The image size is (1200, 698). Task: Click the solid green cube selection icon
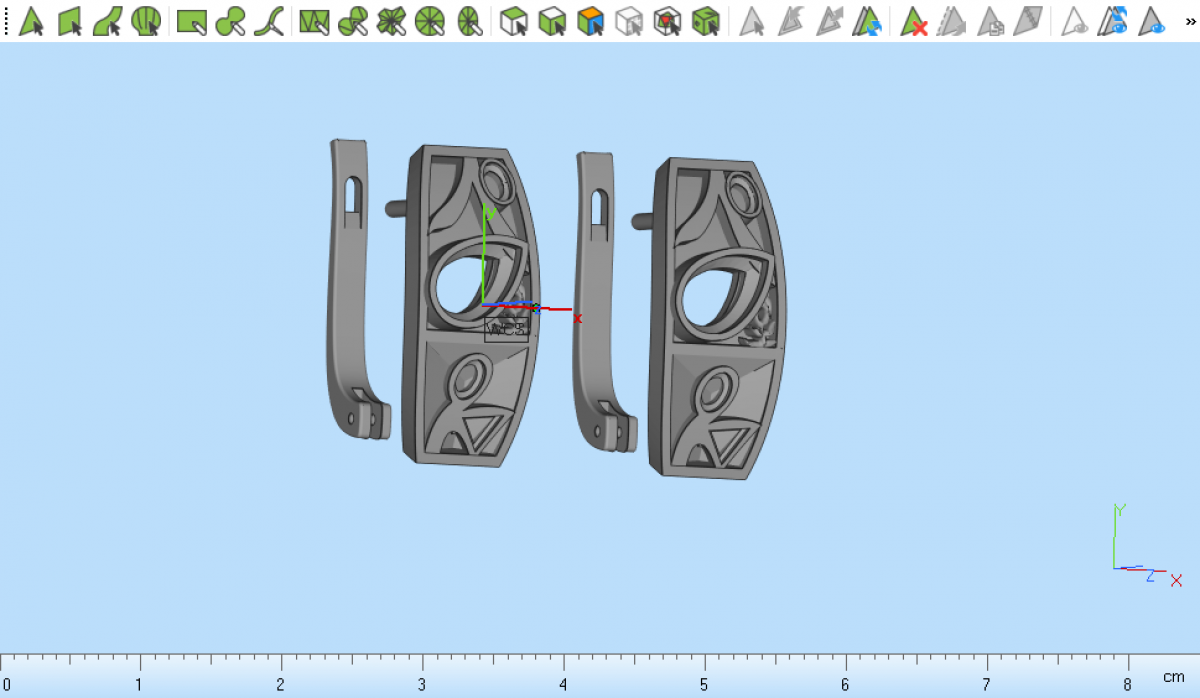706,21
